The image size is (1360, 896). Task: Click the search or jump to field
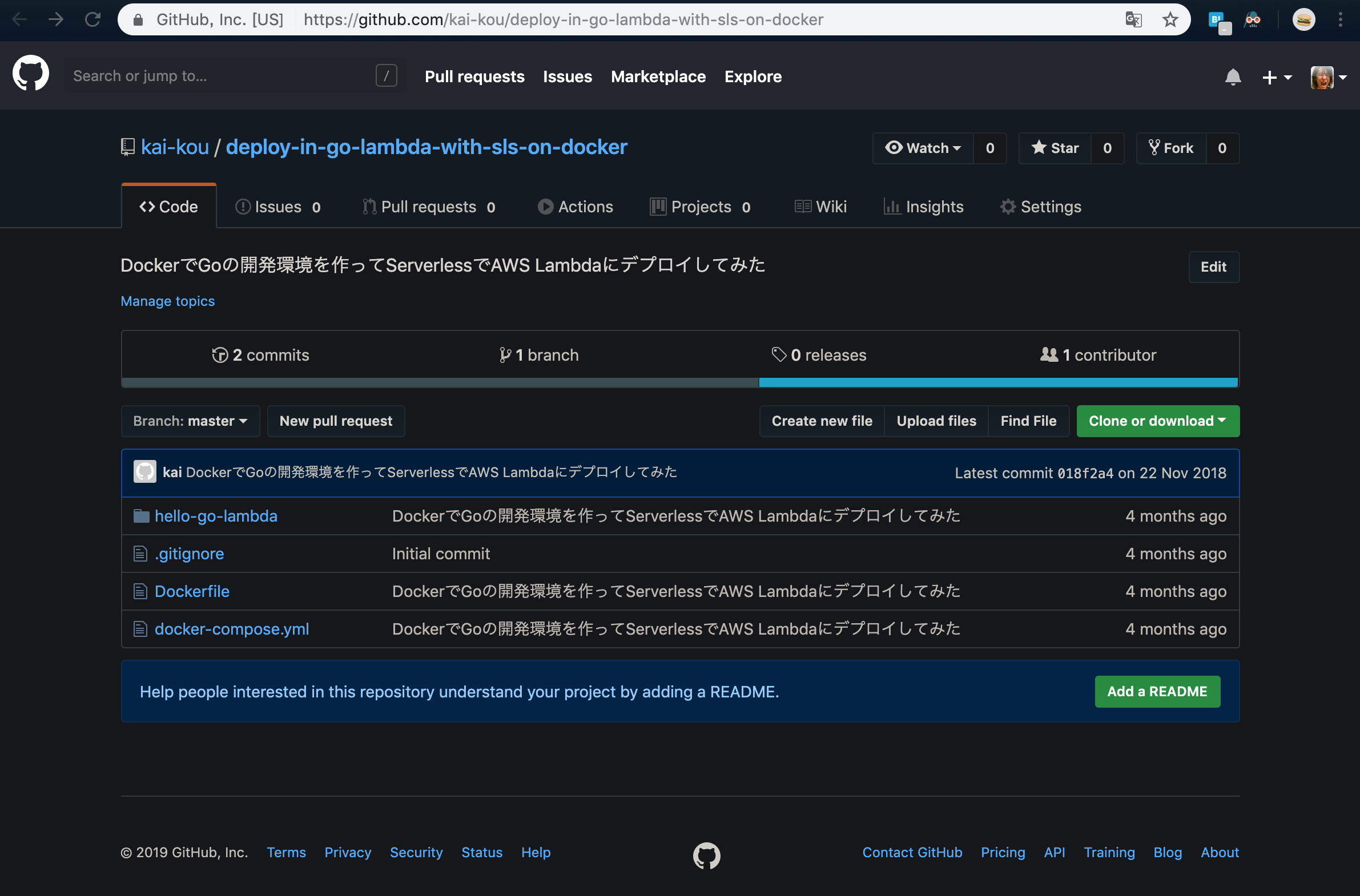(x=229, y=75)
